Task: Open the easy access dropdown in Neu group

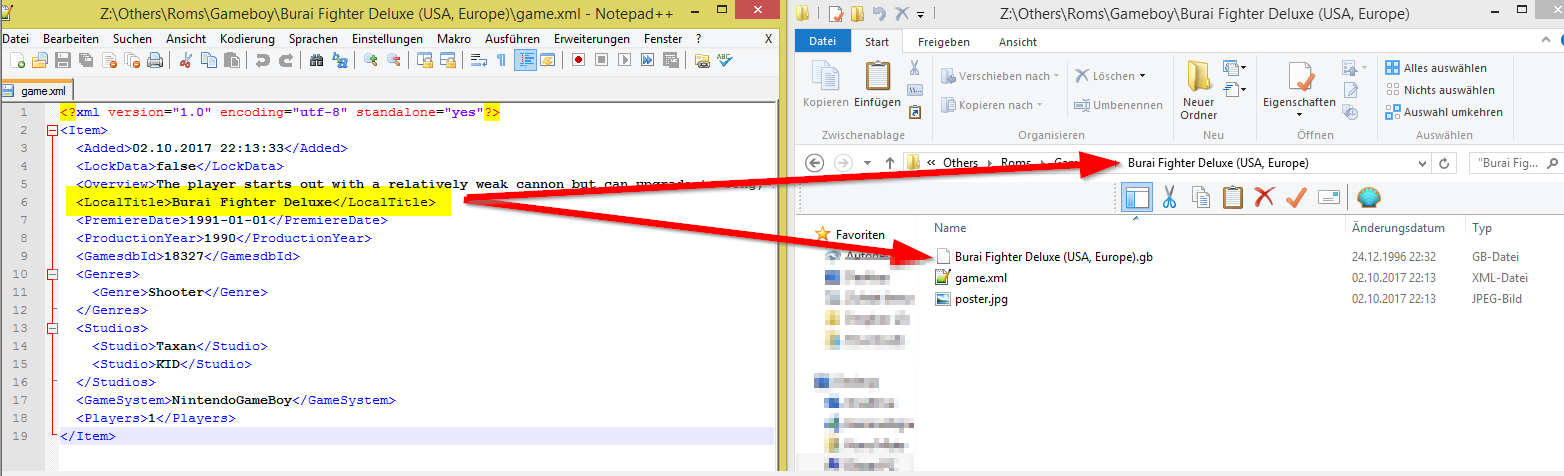Action: [1236, 90]
